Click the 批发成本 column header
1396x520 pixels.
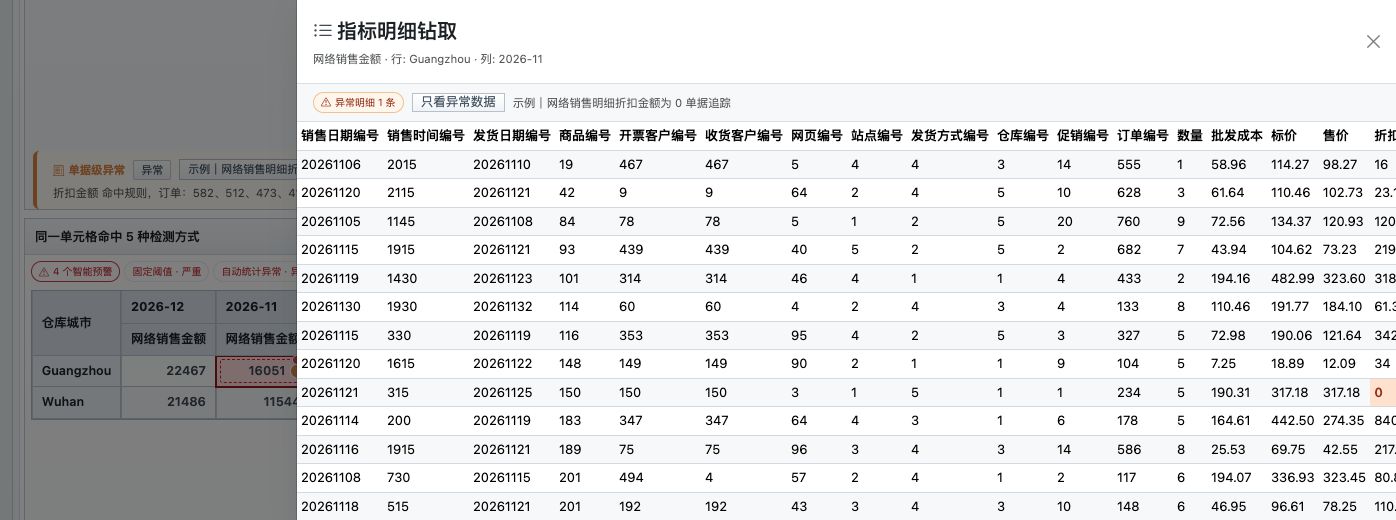click(1237, 136)
